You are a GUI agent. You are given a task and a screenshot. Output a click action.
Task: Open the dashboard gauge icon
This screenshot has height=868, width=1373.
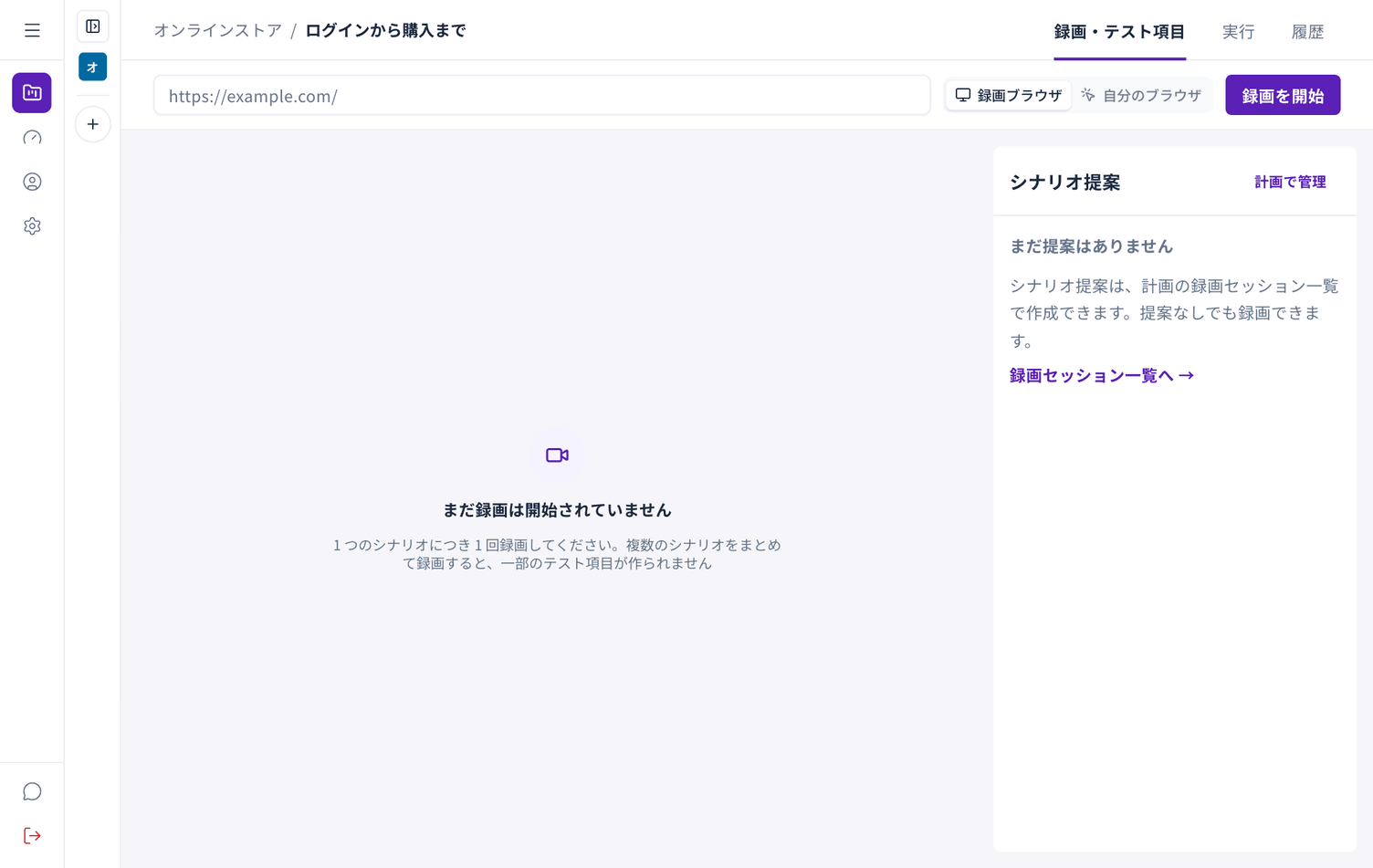pos(32,138)
